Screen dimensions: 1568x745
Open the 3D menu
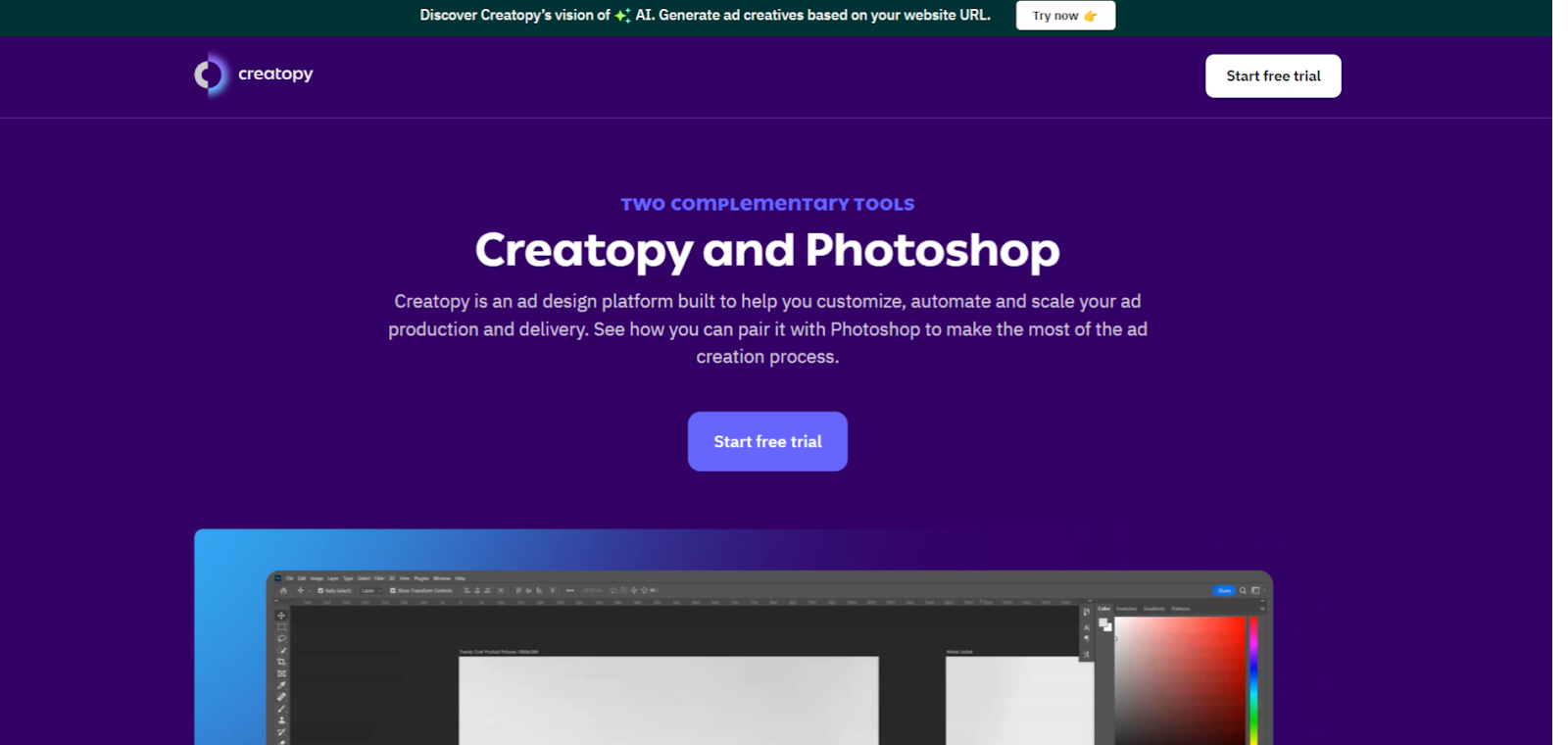(x=392, y=578)
